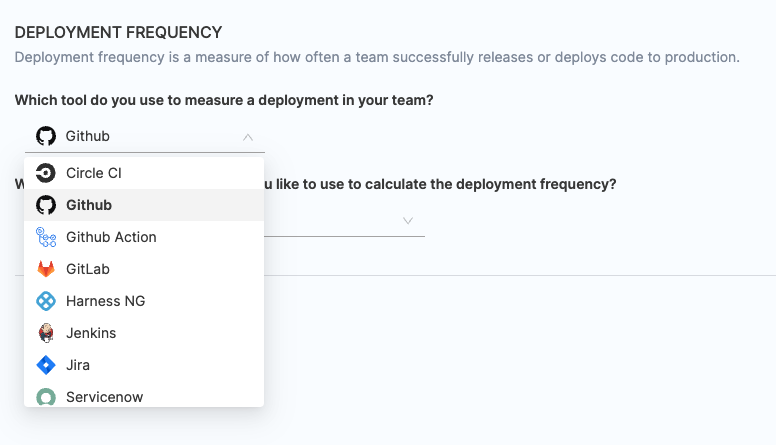Click the Harness NG icon
The height and width of the screenshot is (445, 776).
(x=45, y=301)
